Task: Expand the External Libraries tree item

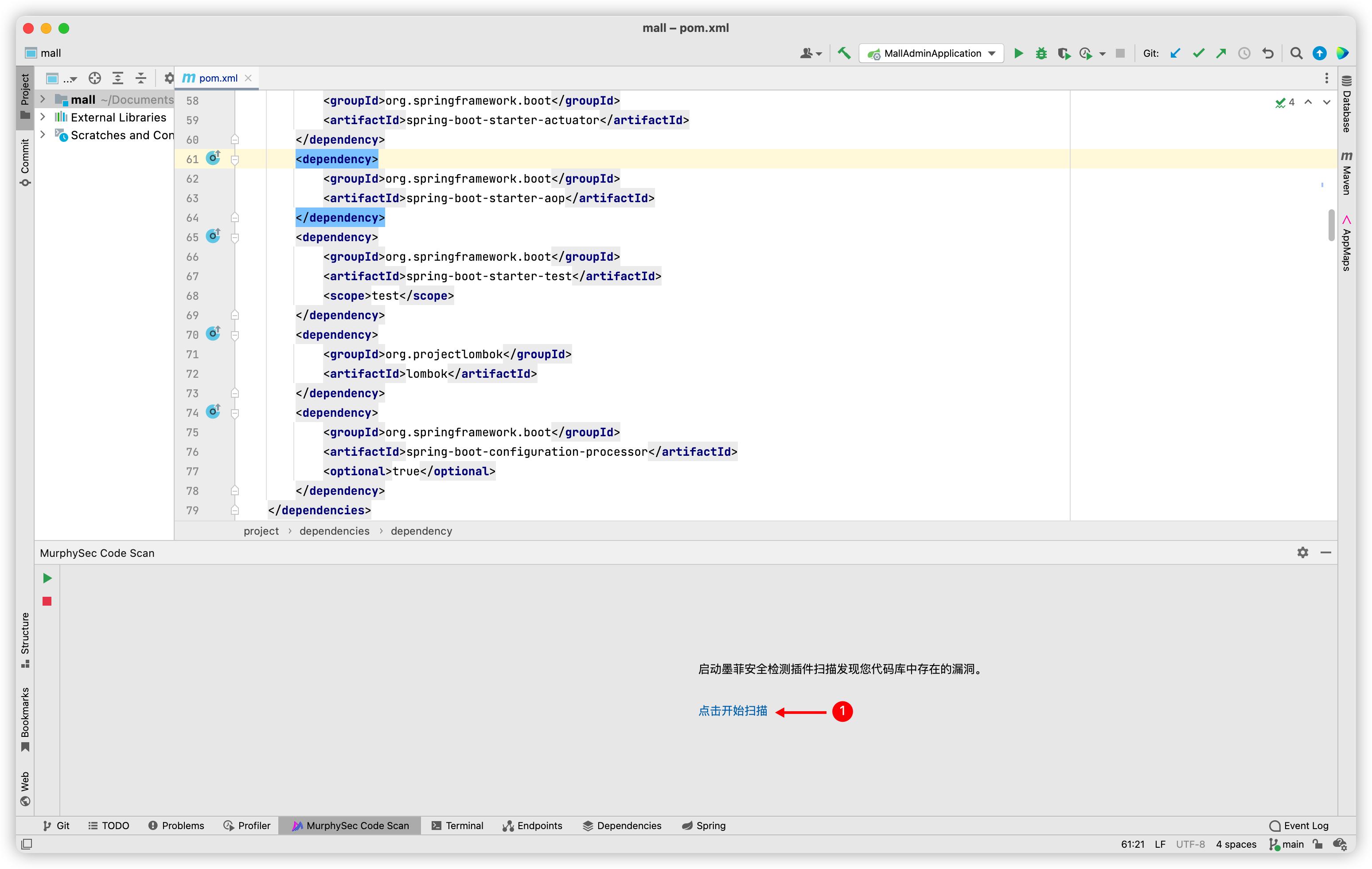Action: tap(40, 118)
